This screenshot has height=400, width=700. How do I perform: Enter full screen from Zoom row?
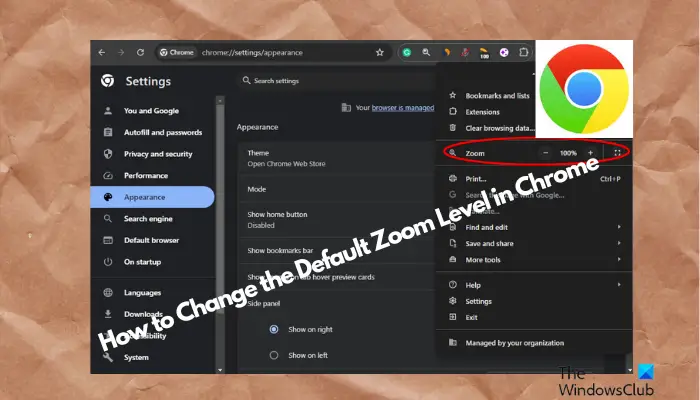[617, 153]
